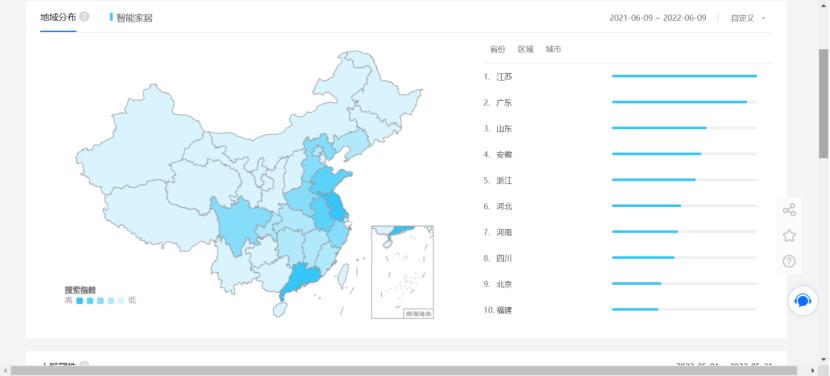This screenshot has height=376, width=830.
Task: Click the 搜索指数 legend label
Action: tap(80, 290)
